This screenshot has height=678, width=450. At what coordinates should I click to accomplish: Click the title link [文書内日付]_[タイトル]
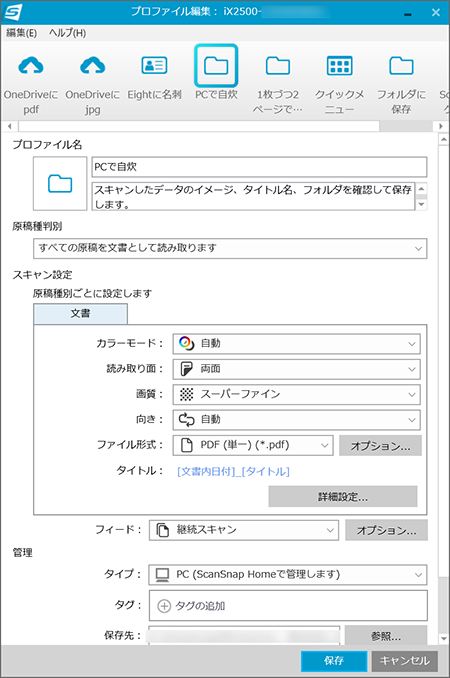tap(233, 471)
